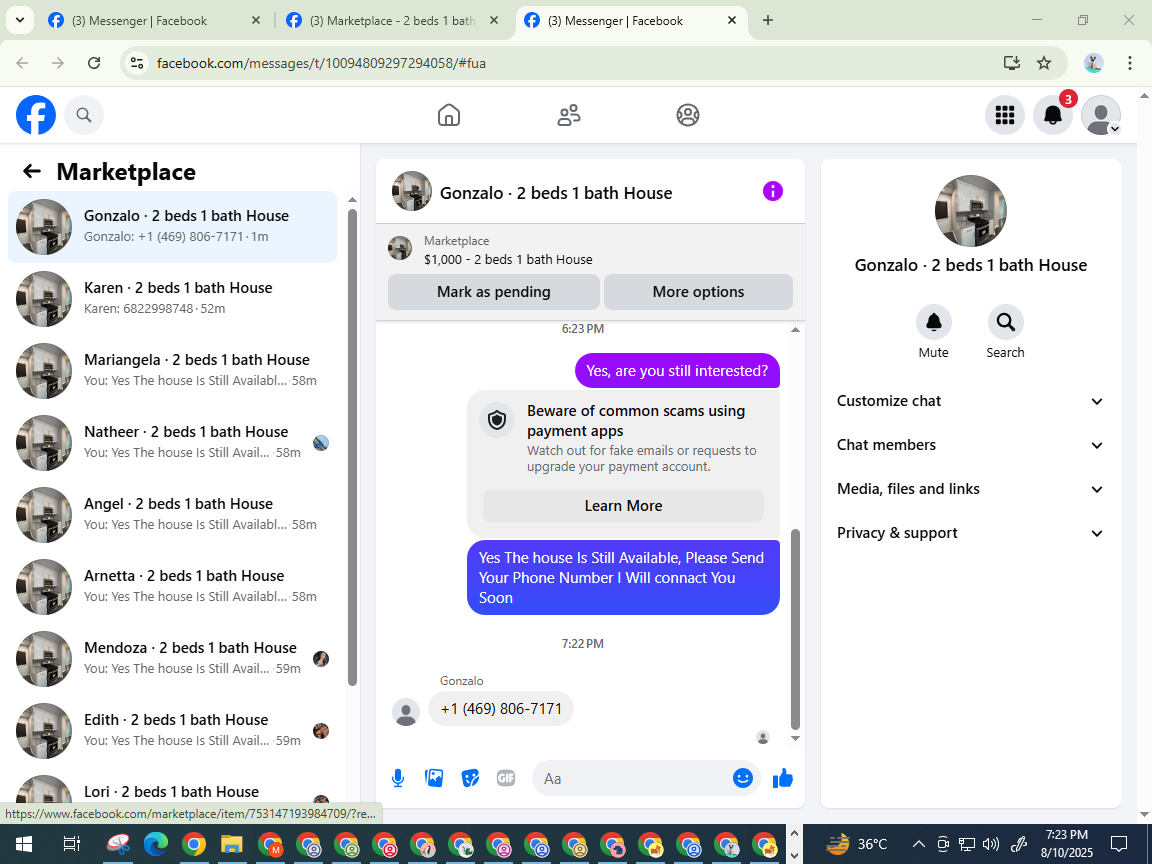Open the Friends icon in top navigation
Screen dimensions: 1152x864
pos(569,115)
